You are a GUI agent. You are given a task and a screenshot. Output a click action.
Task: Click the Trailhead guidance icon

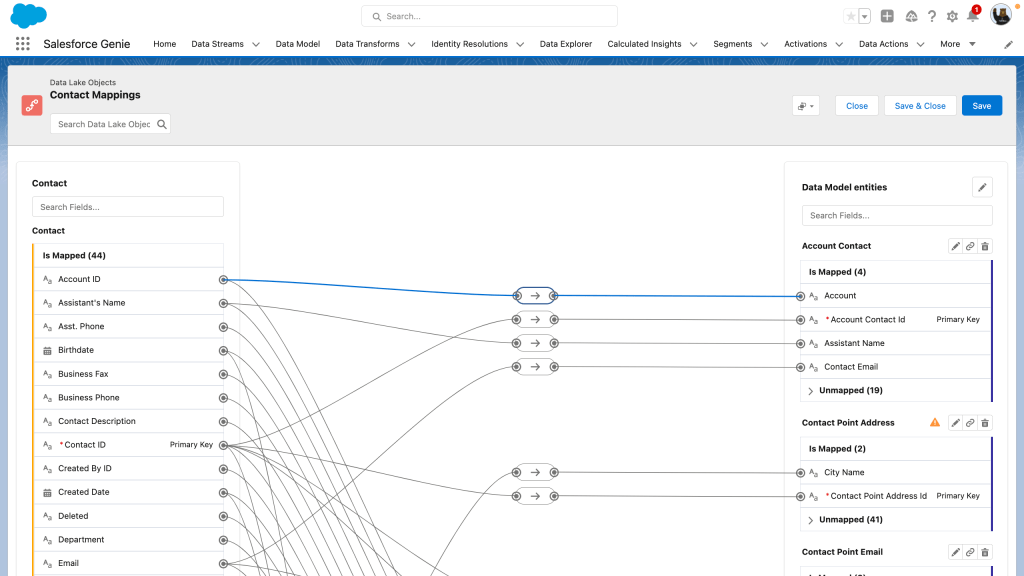click(x=911, y=16)
